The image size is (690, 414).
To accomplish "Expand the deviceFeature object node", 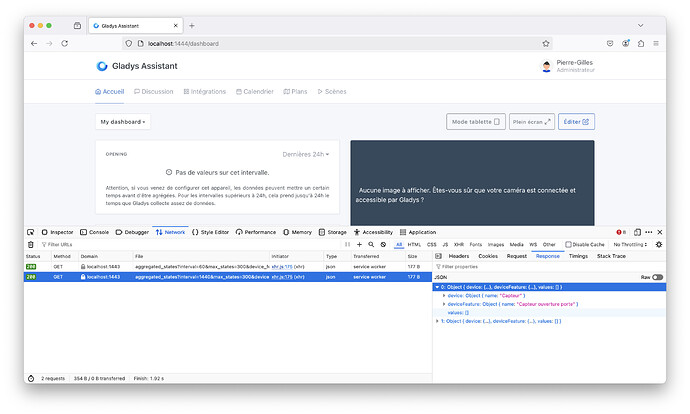I will pyautogui.click(x=445, y=304).
